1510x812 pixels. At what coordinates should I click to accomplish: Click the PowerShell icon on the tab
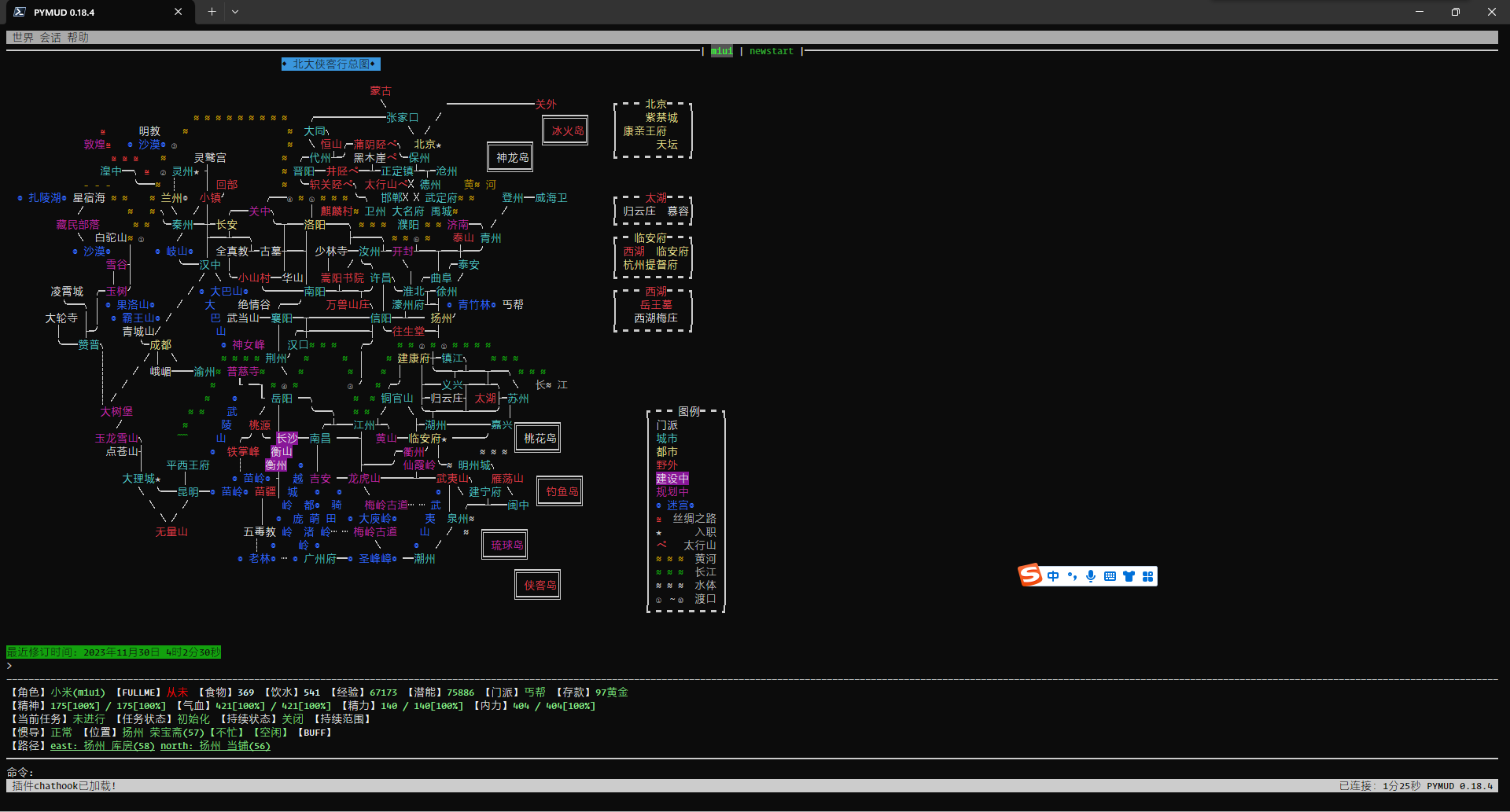pos(20,12)
